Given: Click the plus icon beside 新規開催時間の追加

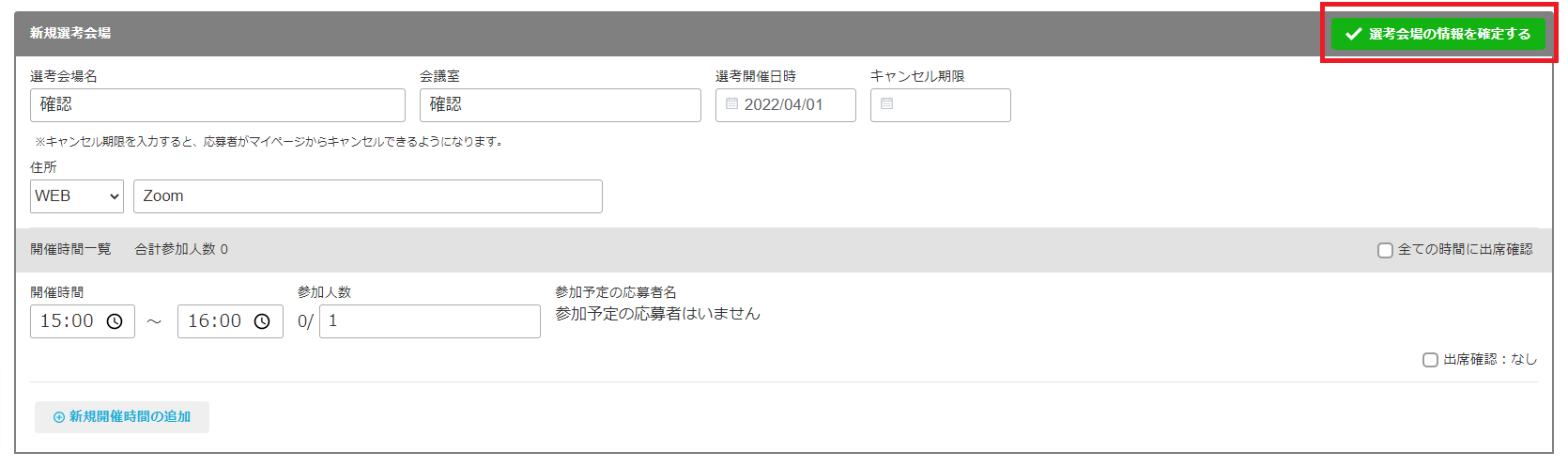Looking at the screenshot, I should [59, 417].
